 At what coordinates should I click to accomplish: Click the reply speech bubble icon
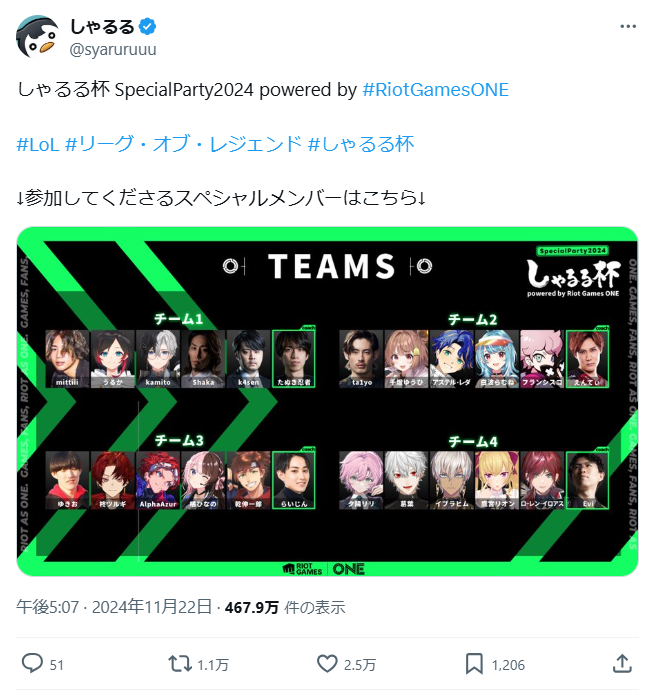pos(32,663)
